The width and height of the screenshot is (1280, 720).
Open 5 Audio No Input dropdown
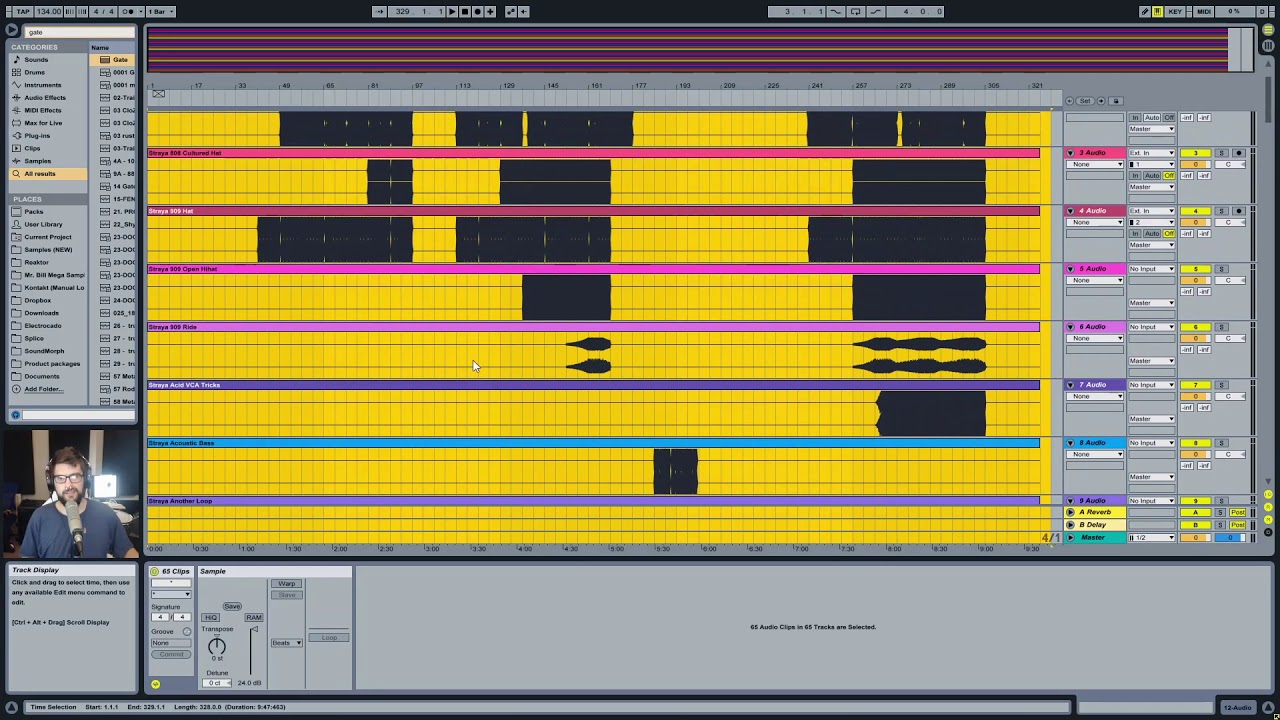1152,269
